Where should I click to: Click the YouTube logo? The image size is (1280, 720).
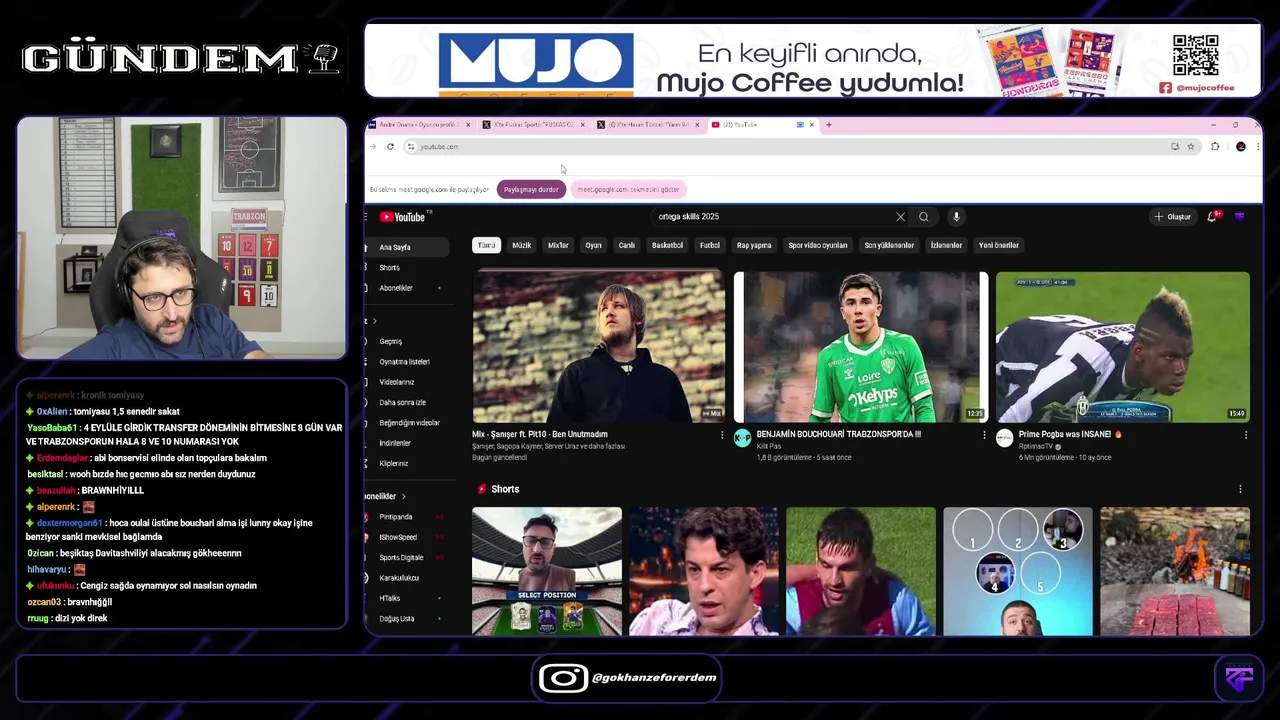(x=402, y=217)
